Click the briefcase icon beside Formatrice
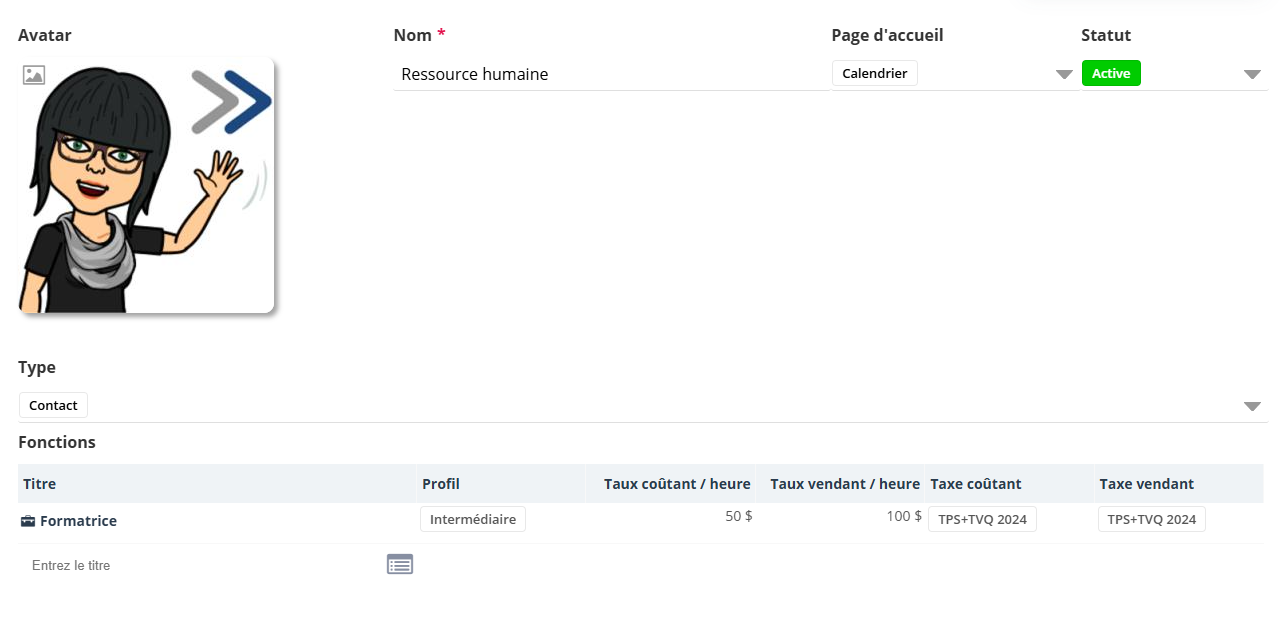The width and height of the screenshot is (1287, 622). (28, 521)
